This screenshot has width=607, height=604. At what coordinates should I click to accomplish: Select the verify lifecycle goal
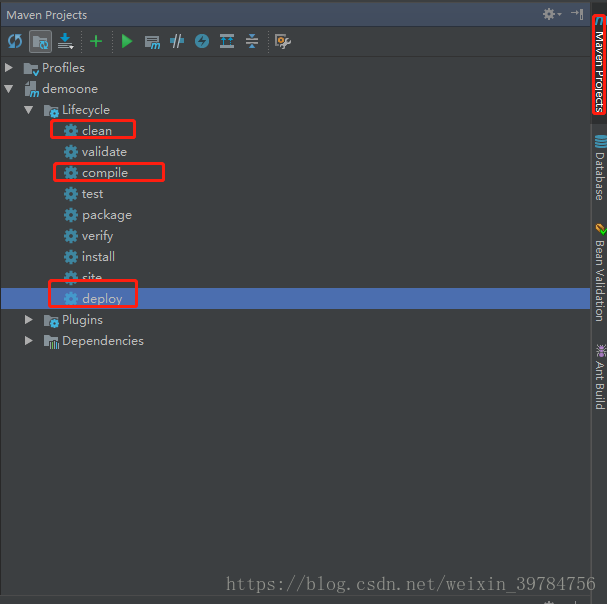97,236
